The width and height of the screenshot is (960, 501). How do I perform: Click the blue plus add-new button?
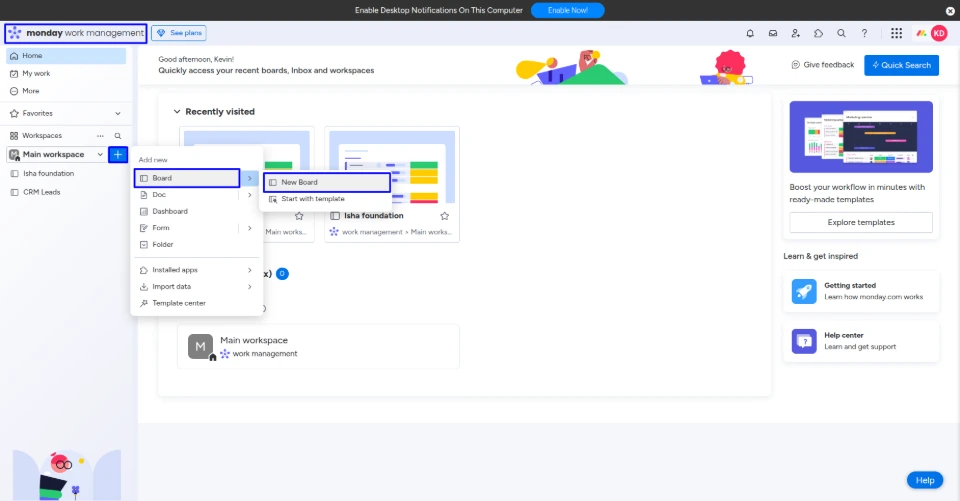(118, 155)
